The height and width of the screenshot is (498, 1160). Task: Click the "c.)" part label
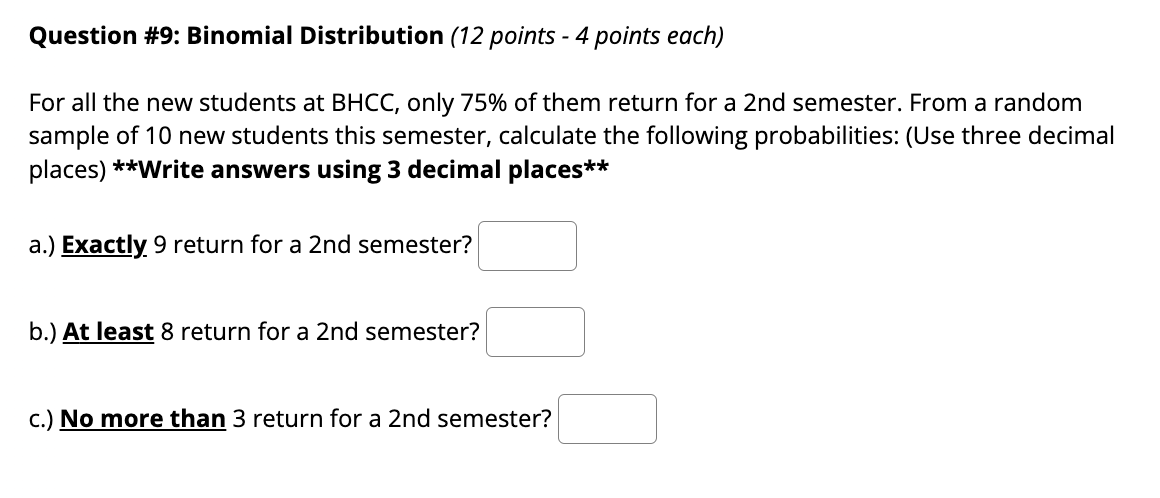[41, 419]
